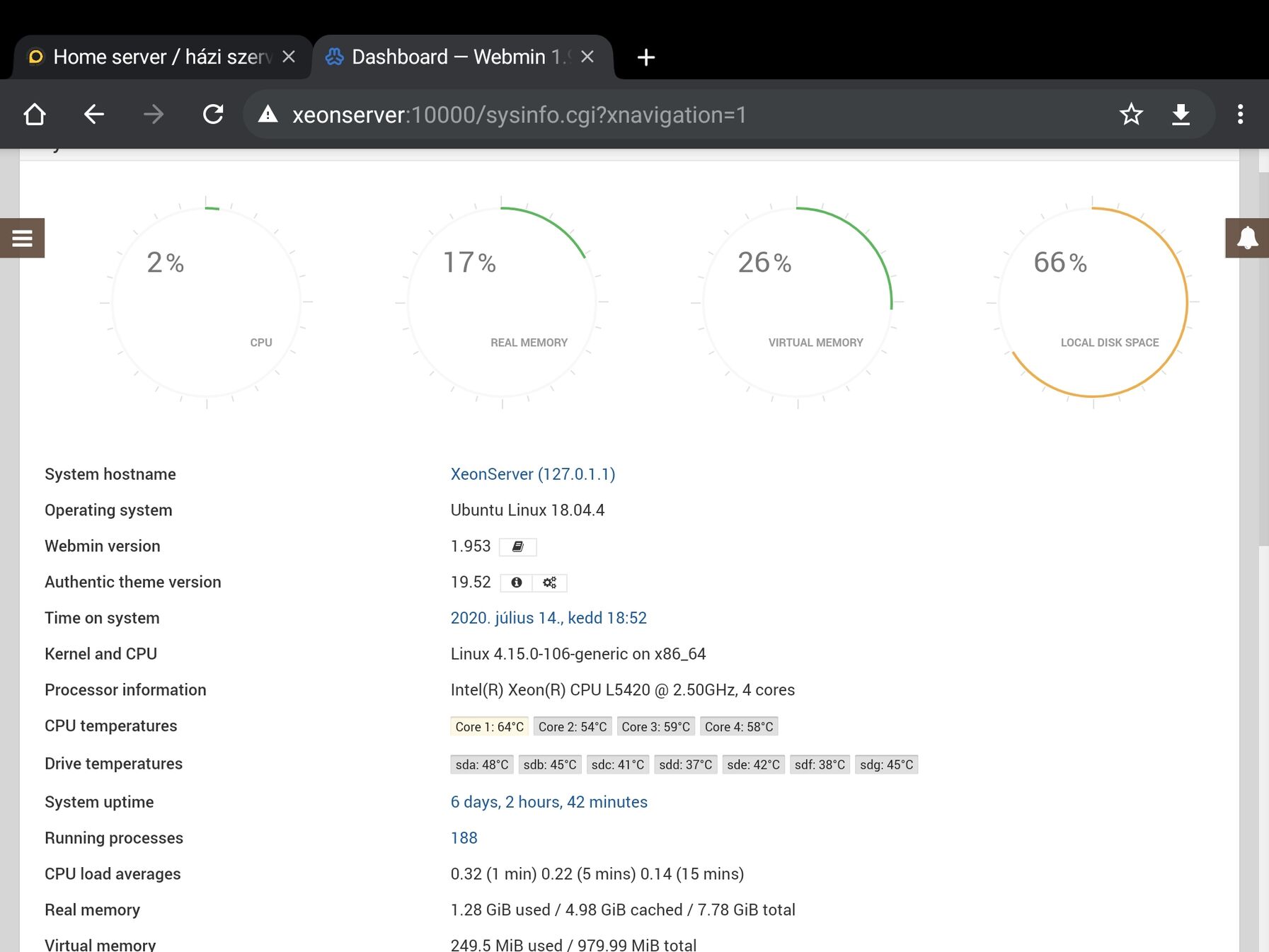Open the system uptime link
The height and width of the screenshot is (952, 1269).
pyautogui.click(x=549, y=802)
